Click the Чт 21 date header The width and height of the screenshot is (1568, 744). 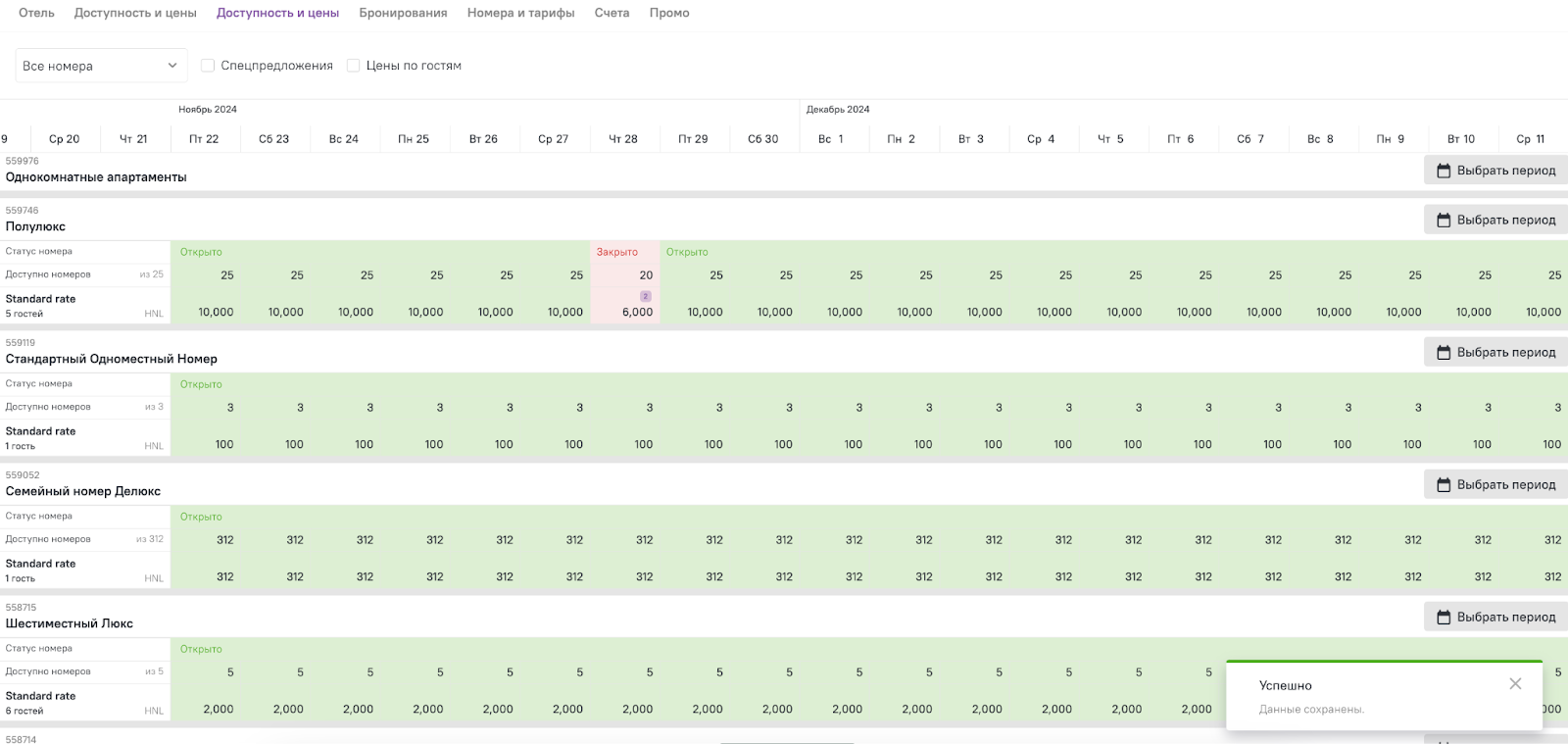click(133, 139)
